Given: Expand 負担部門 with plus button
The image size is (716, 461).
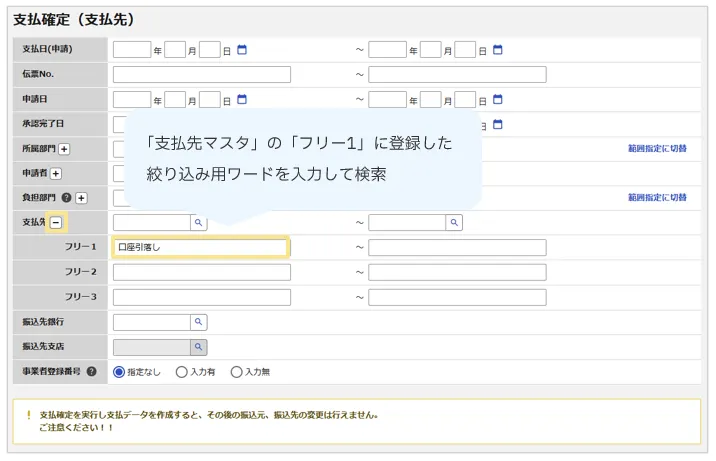Looking at the screenshot, I should 82,198.
